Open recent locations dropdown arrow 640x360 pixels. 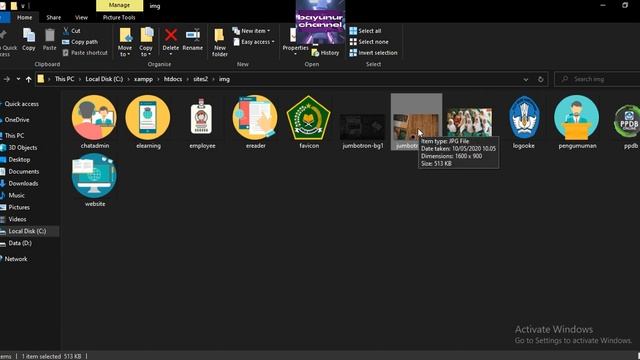pyautogui.click(x=18, y=79)
